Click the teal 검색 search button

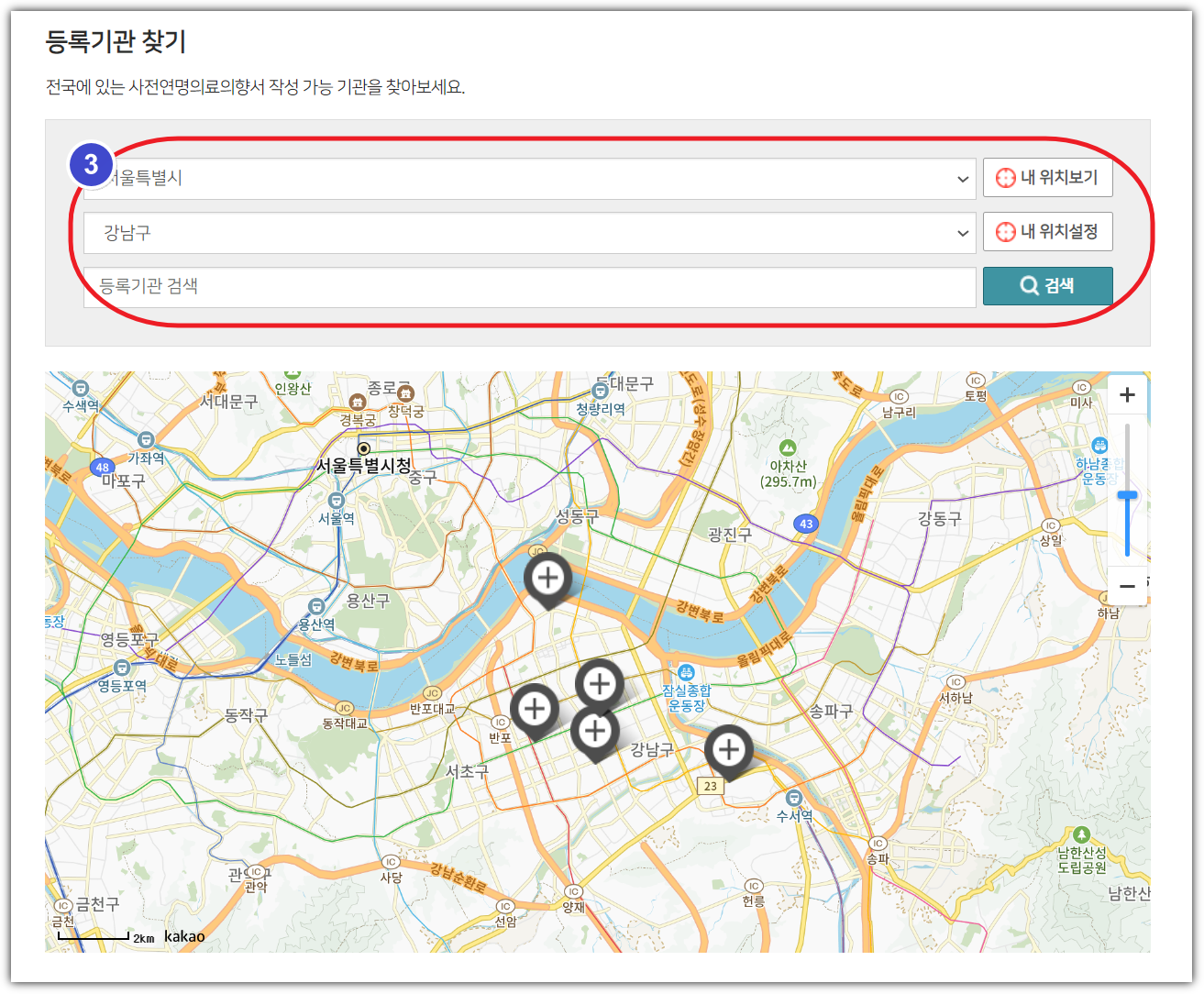point(1047,286)
